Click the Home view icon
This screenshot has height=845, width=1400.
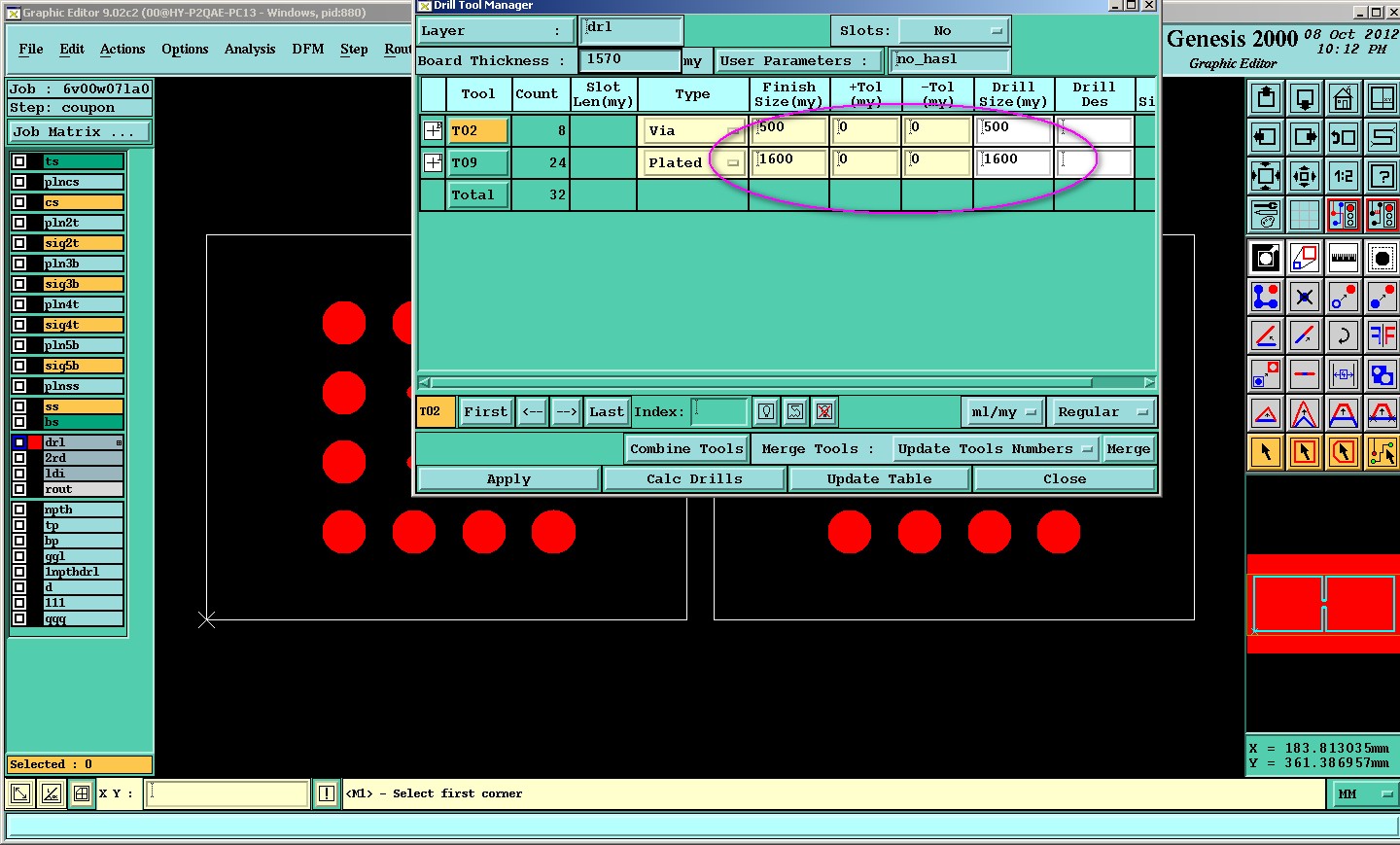tap(1344, 98)
